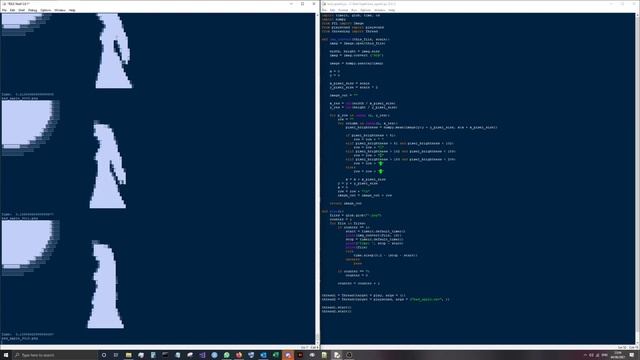This screenshot has height=360, width=640.
Task: Open Visual Studio purple icon on taskbar
Action: click(x=202, y=355)
